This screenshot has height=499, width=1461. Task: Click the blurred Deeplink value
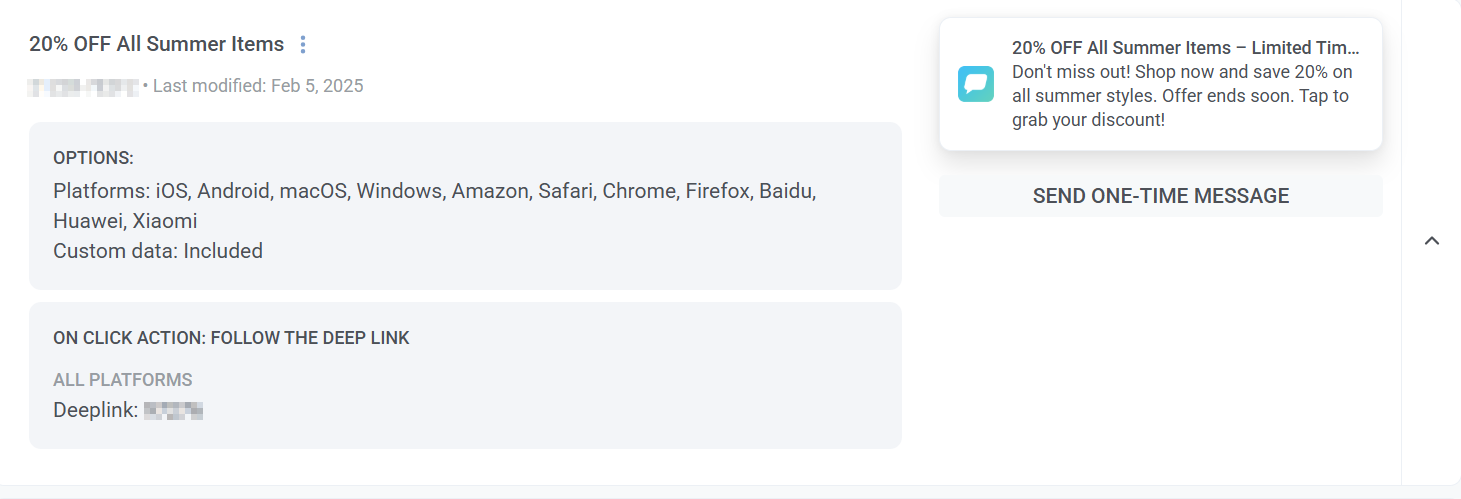pyautogui.click(x=173, y=410)
